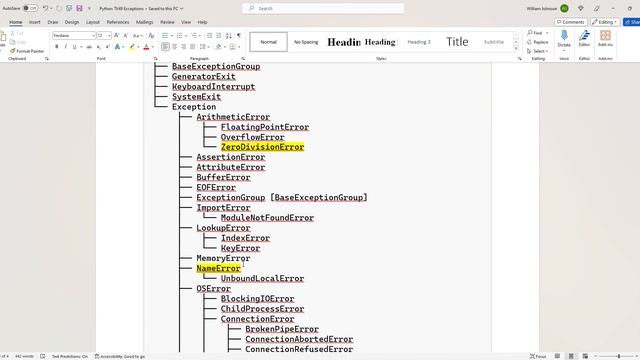
Task: Open the font name combo box
Action: click(74, 36)
